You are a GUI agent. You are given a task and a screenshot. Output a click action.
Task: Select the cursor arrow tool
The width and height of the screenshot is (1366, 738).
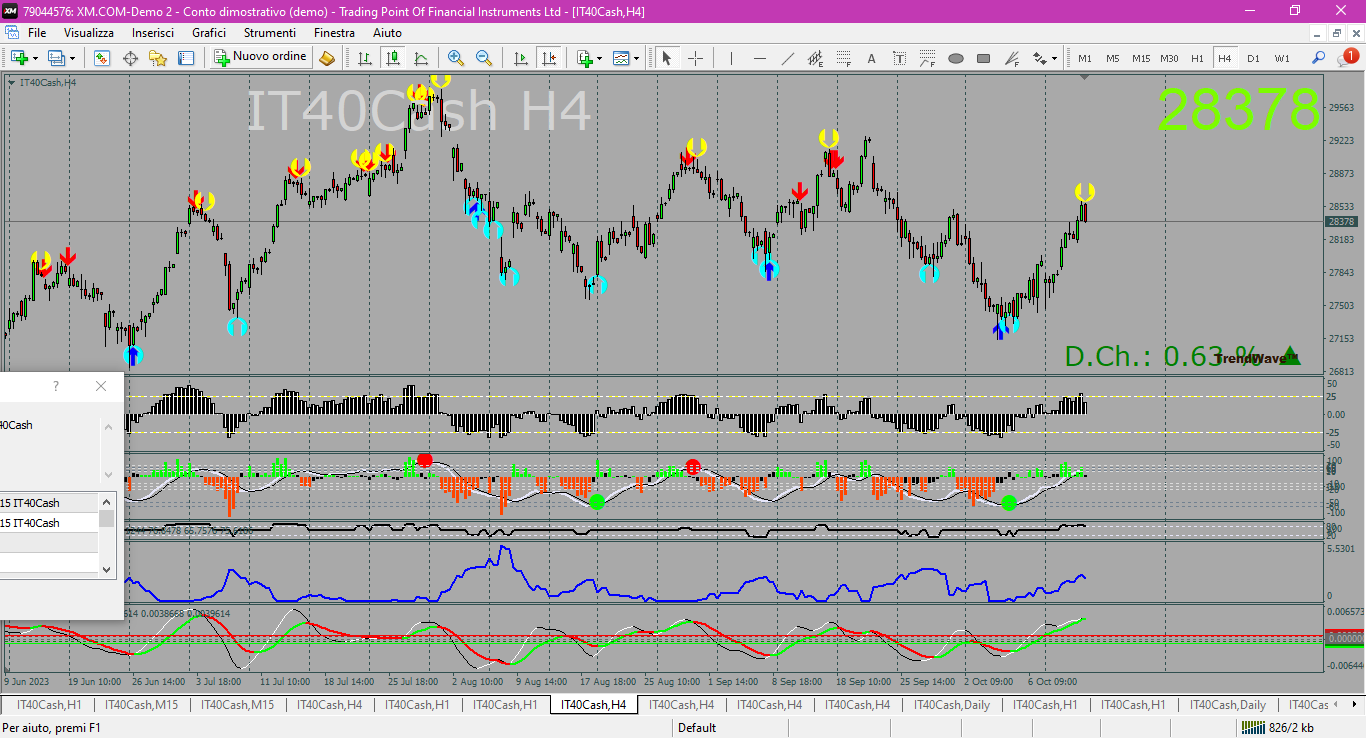click(x=667, y=58)
